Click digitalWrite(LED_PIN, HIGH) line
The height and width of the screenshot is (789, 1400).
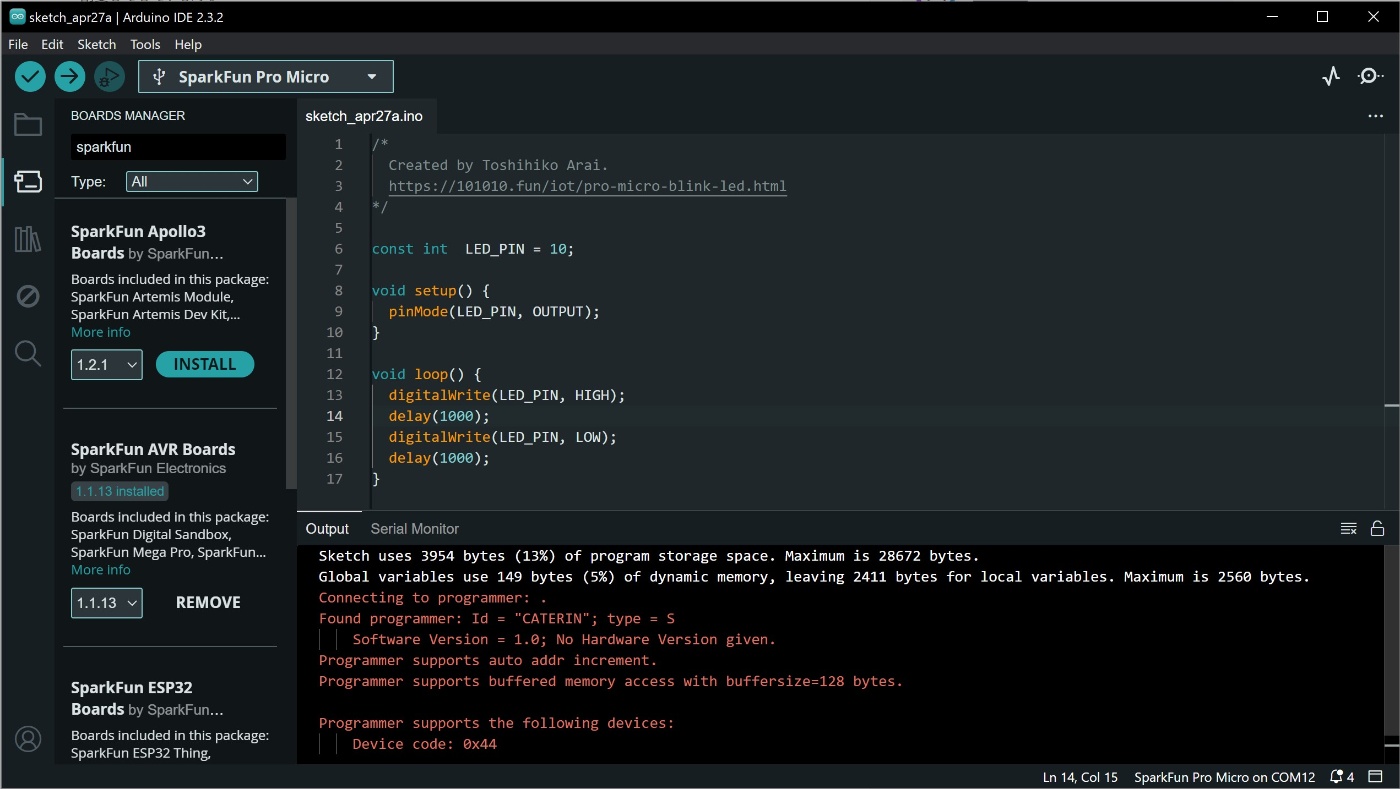507,395
